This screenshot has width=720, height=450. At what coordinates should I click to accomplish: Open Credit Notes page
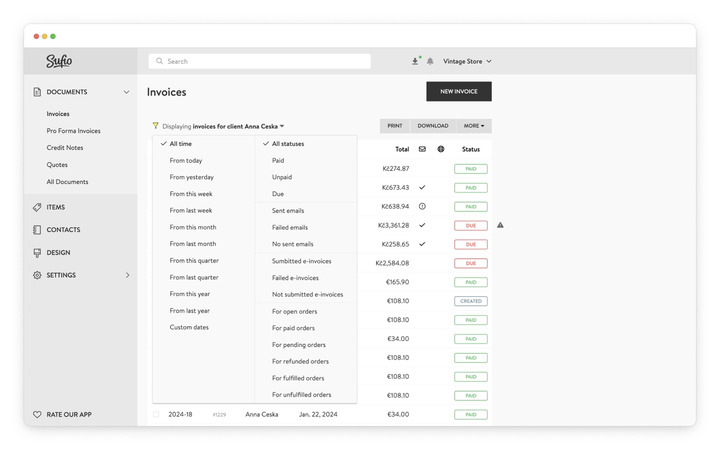(x=65, y=148)
